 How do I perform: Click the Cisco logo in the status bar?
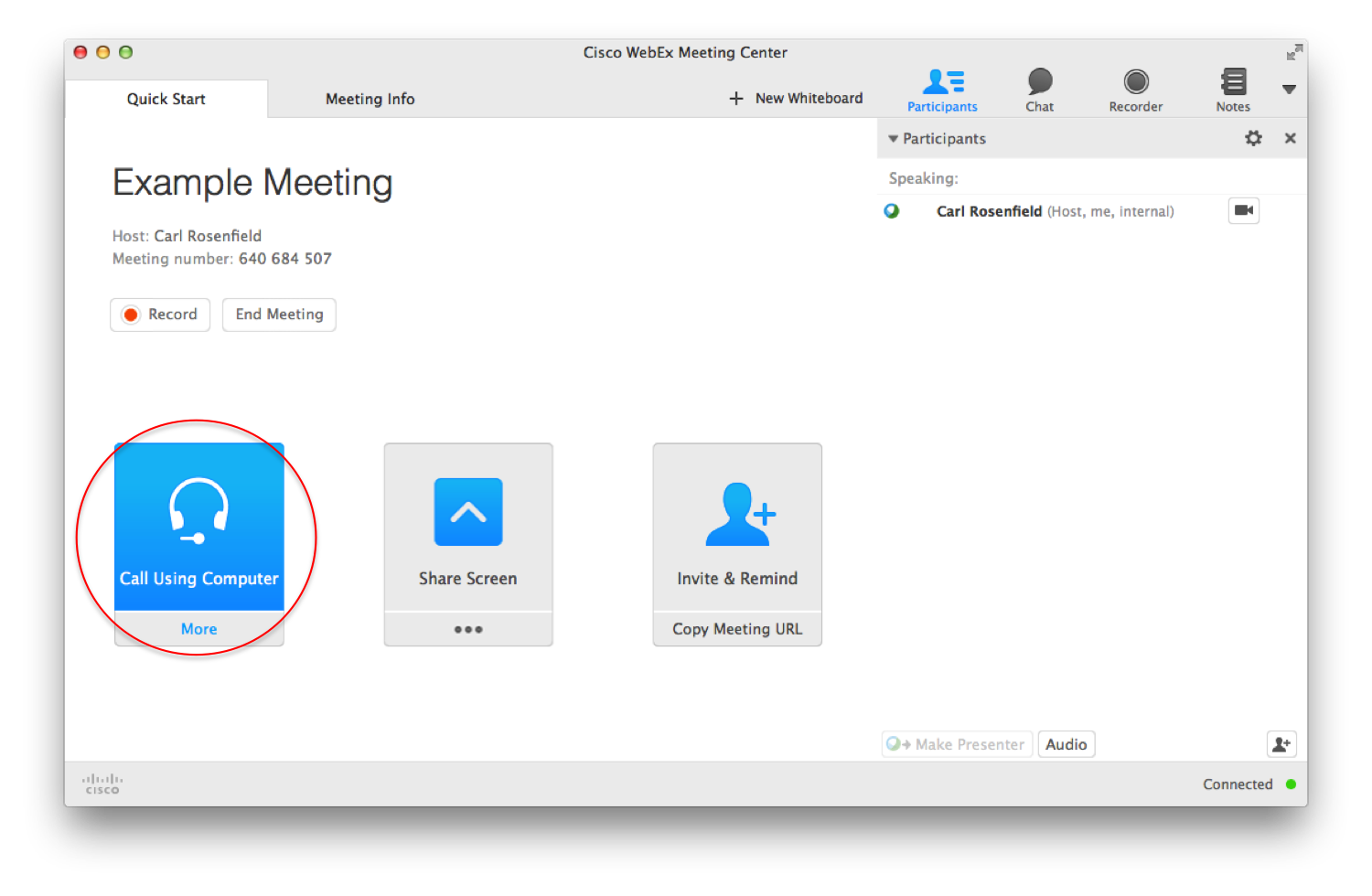coord(102,784)
